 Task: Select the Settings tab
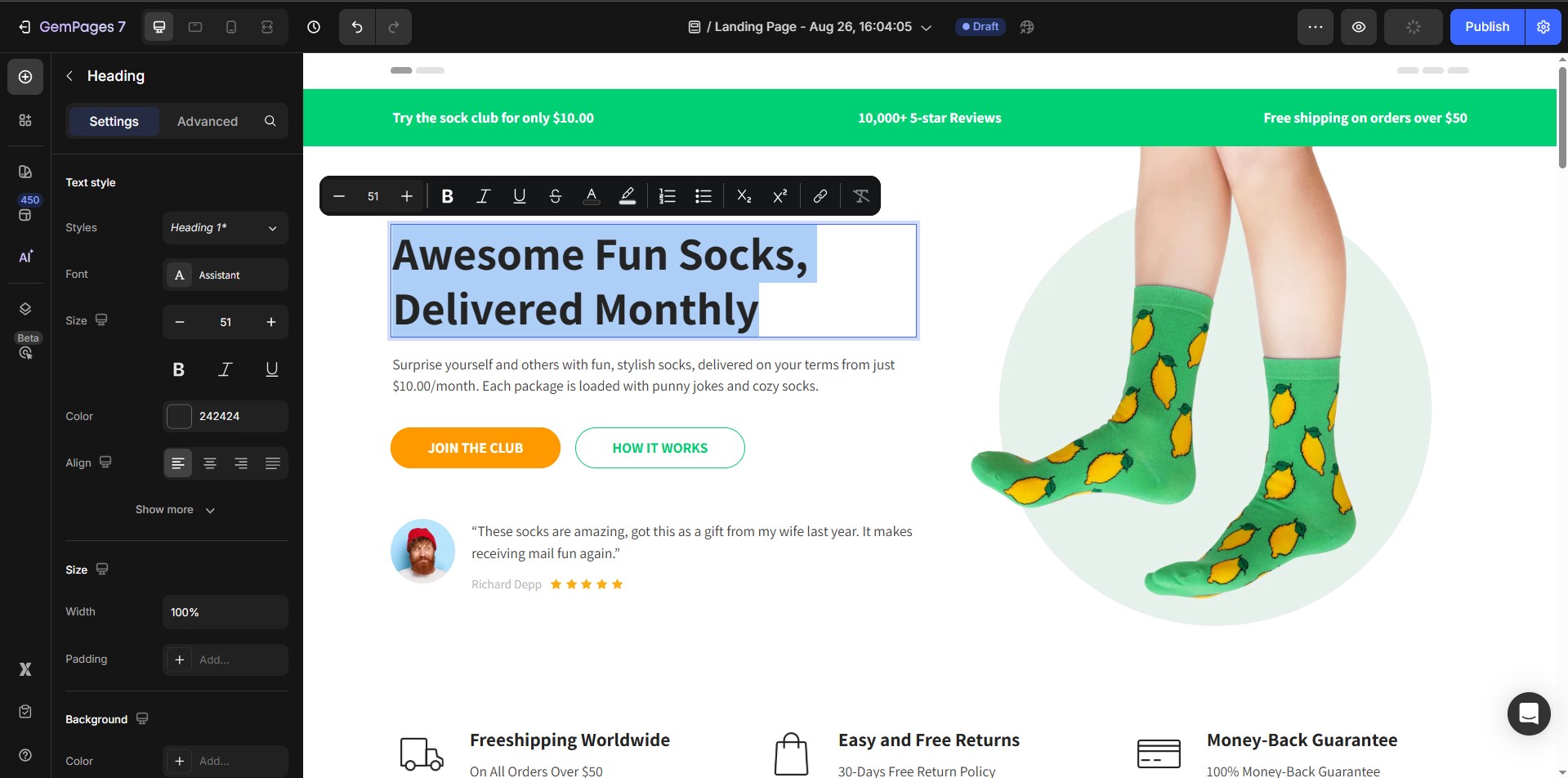tap(114, 121)
